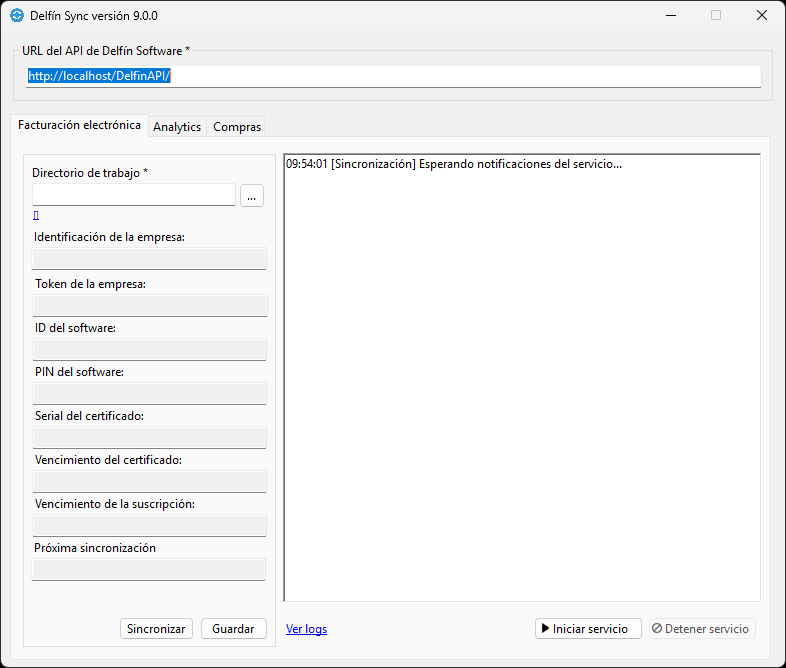Click the 'URL del API de Delfín Software *' label
Image resolution: width=786 pixels, height=668 pixels.
106,51
